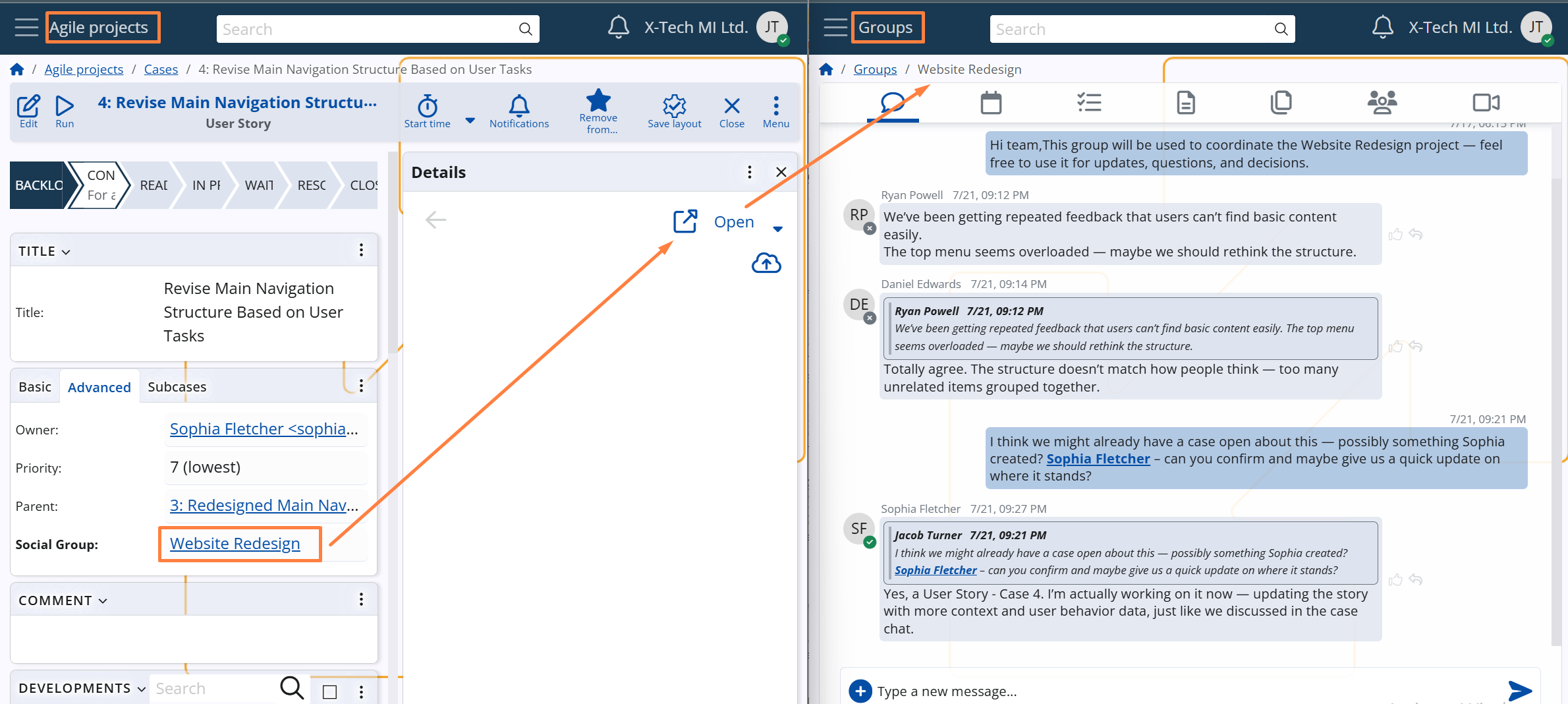Send the message with the arrow icon
This screenshot has height=704, width=1568.
1520,690
